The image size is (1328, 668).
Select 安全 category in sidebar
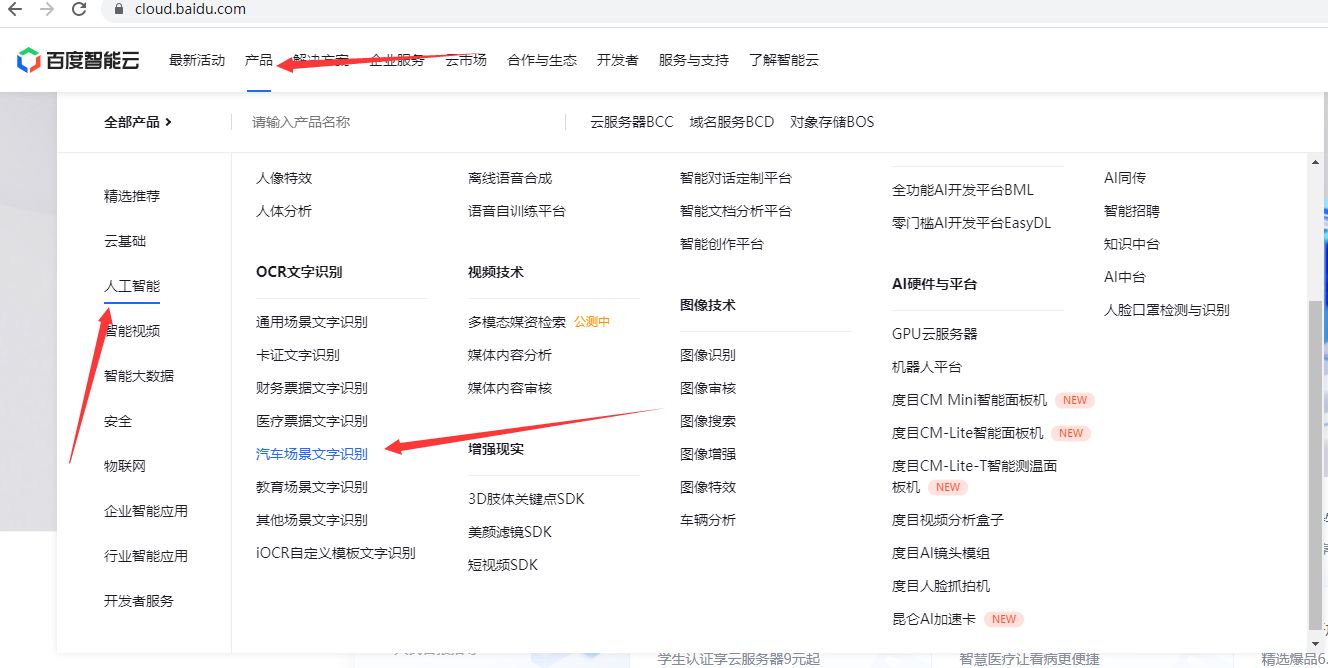pyautogui.click(x=118, y=421)
